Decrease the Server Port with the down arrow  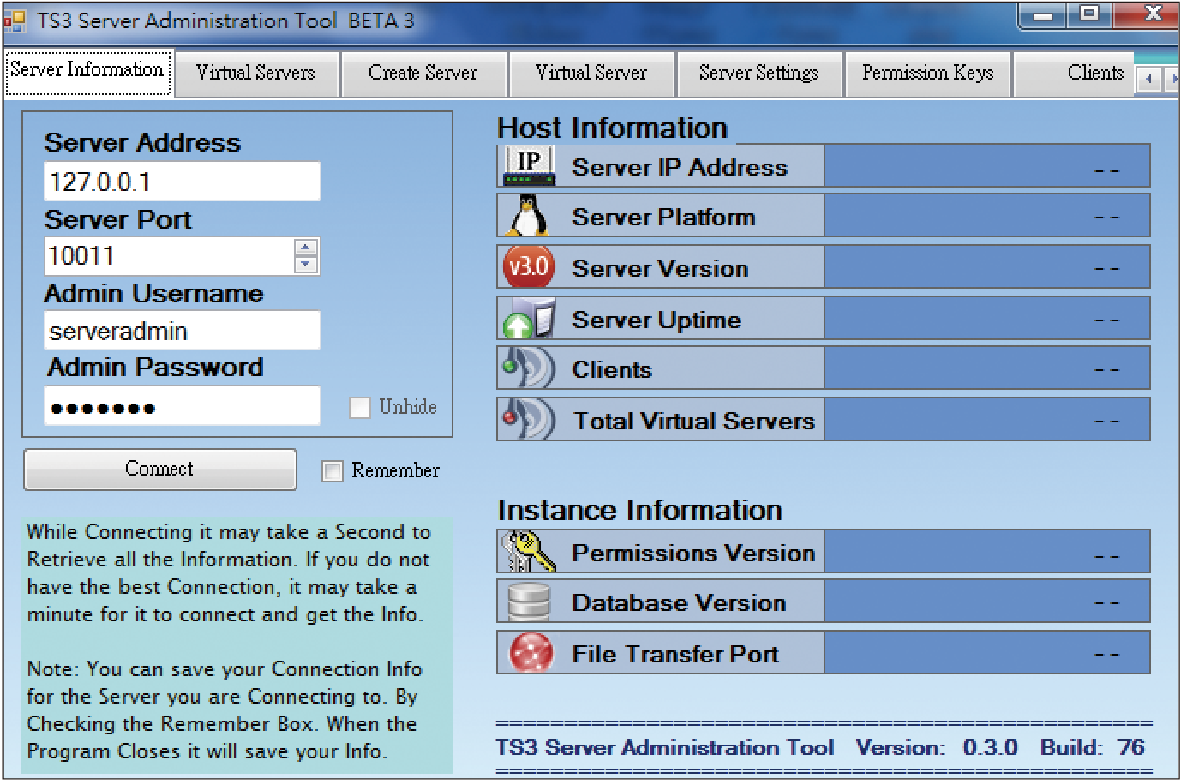tap(306, 264)
